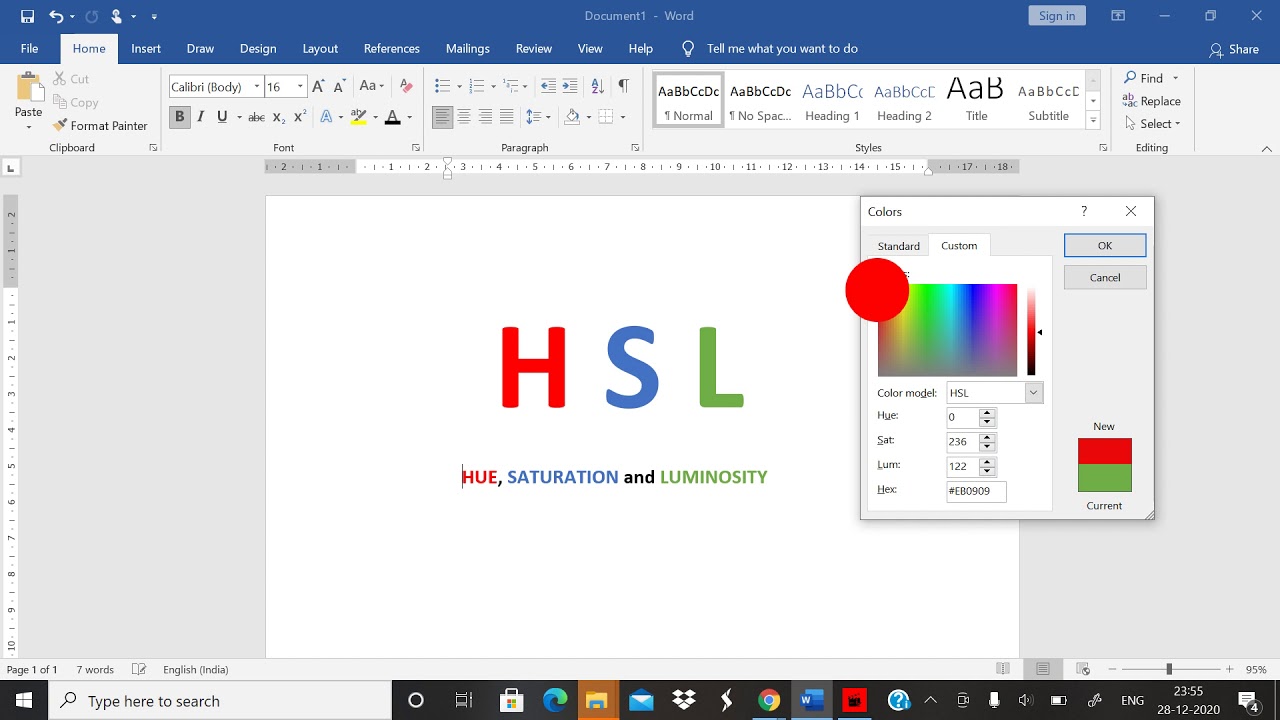Toggle left alignment
Screen dimensions: 1280x720
(x=442, y=117)
